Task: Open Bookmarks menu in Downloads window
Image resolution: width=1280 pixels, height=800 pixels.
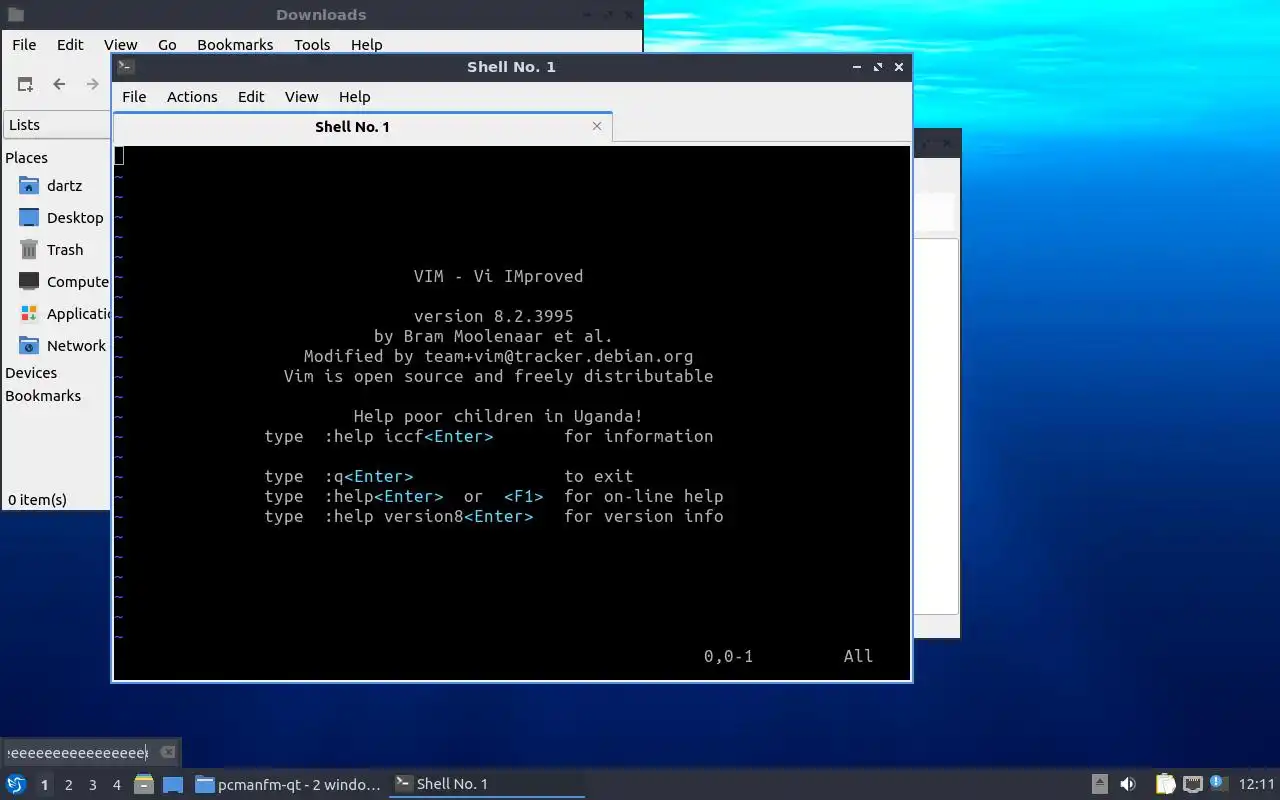Action: tap(235, 44)
